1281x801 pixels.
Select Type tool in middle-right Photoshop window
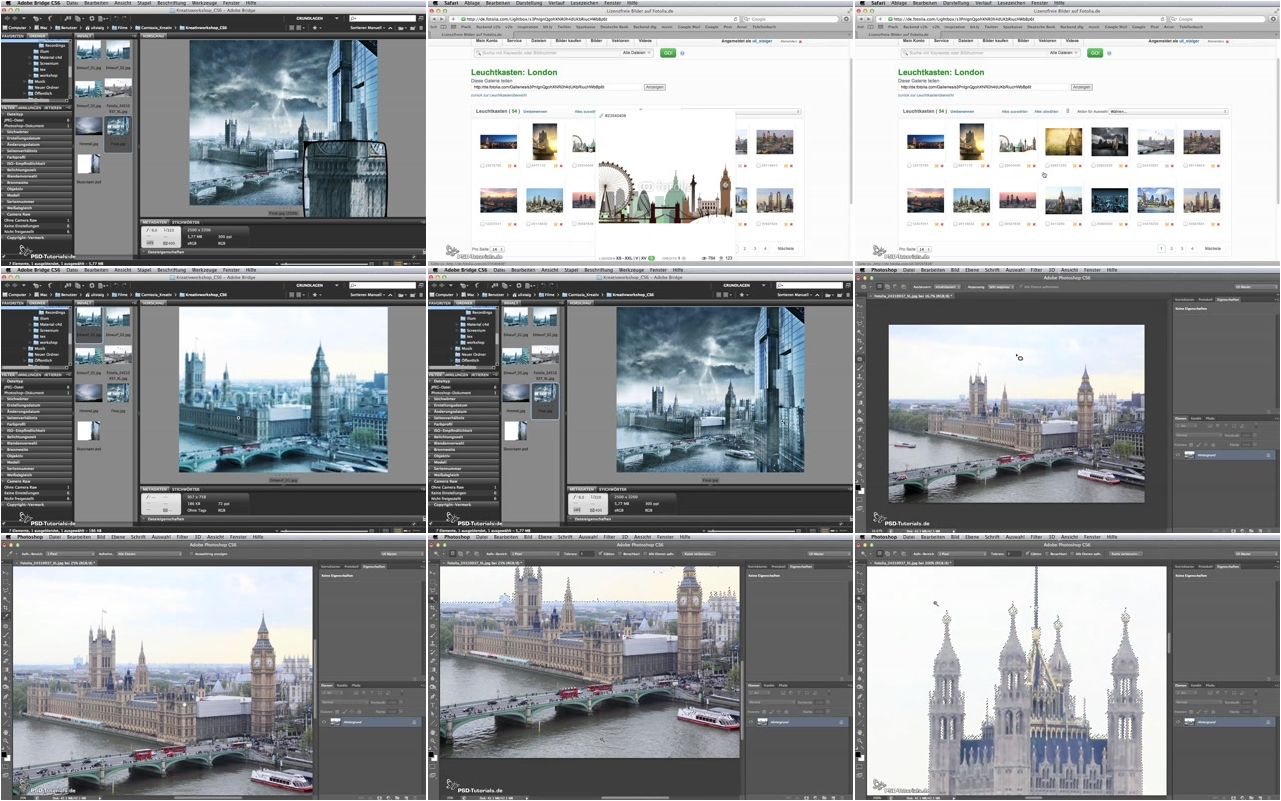point(860,438)
